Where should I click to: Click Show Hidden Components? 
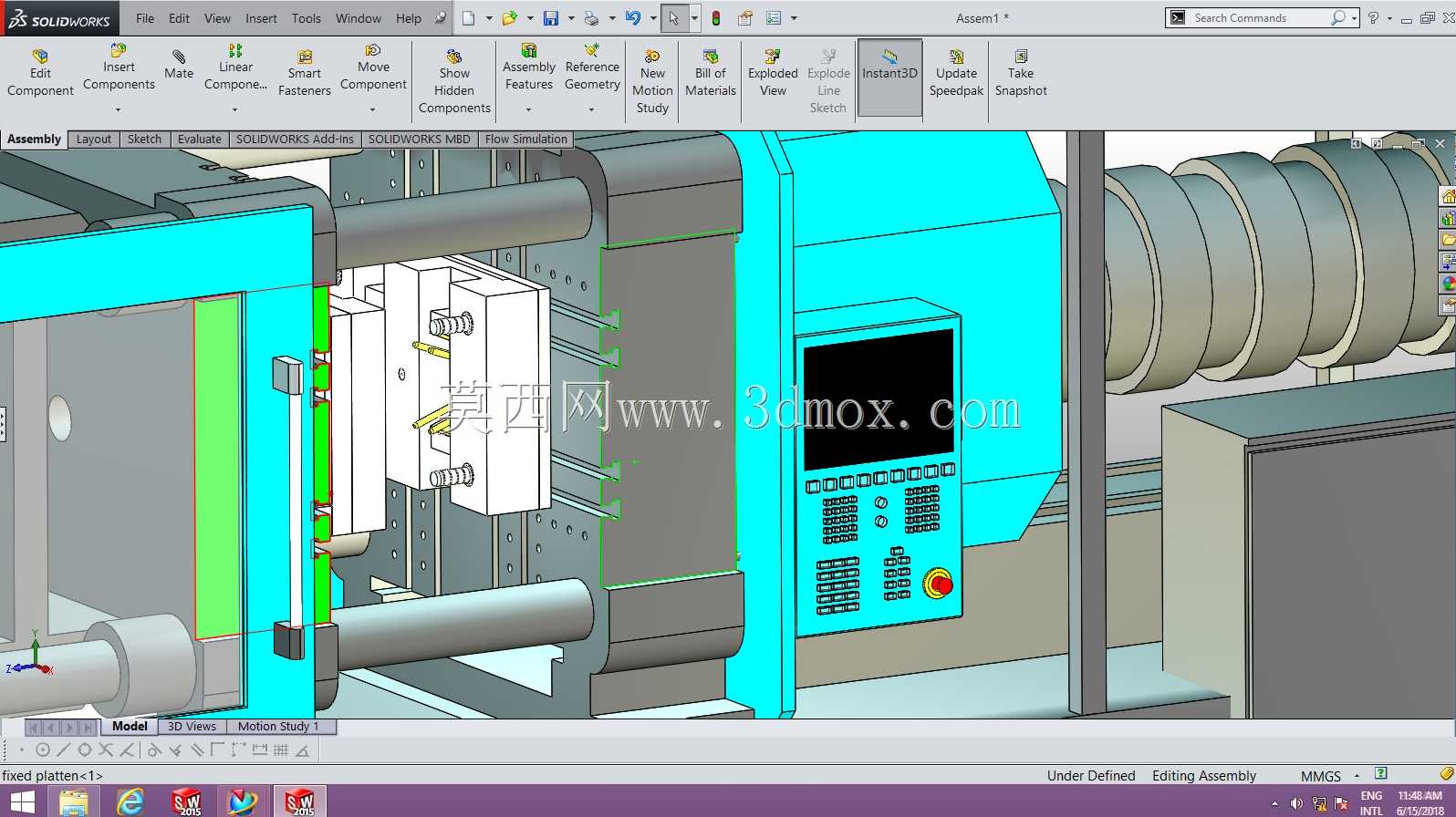coord(454,81)
